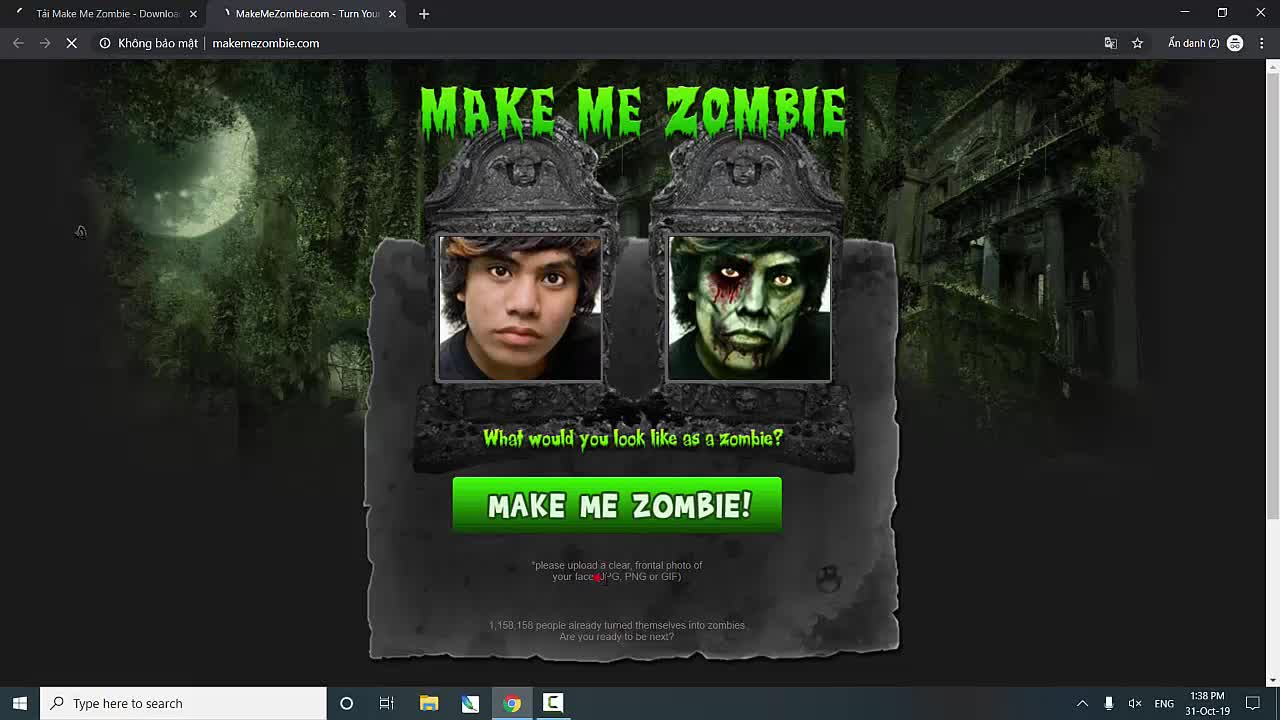Close the MakeMeZombie.com tab
Screen dimensions: 1280x720
(392, 14)
